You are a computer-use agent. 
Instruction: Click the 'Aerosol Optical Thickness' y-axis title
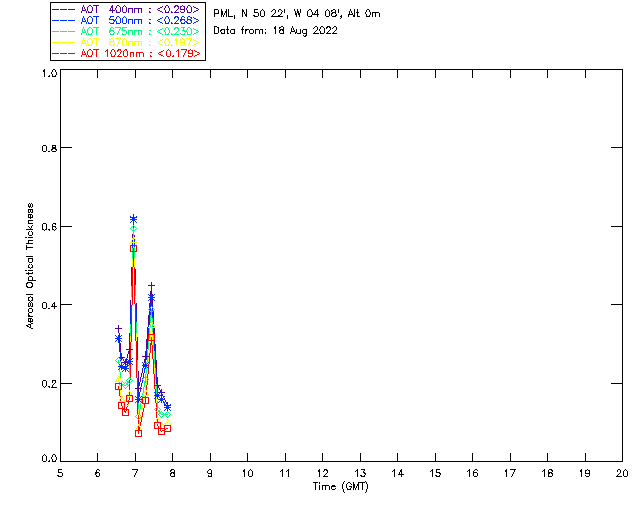click(x=30, y=266)
